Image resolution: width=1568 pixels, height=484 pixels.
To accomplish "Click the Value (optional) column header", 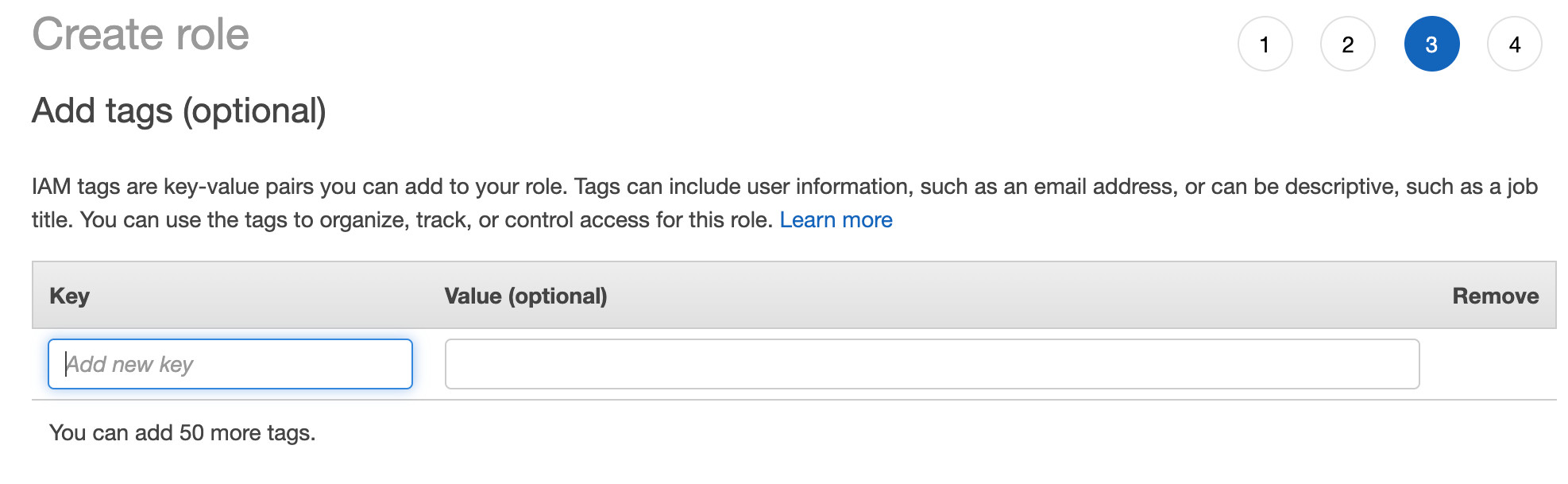I will click(526, 296).
